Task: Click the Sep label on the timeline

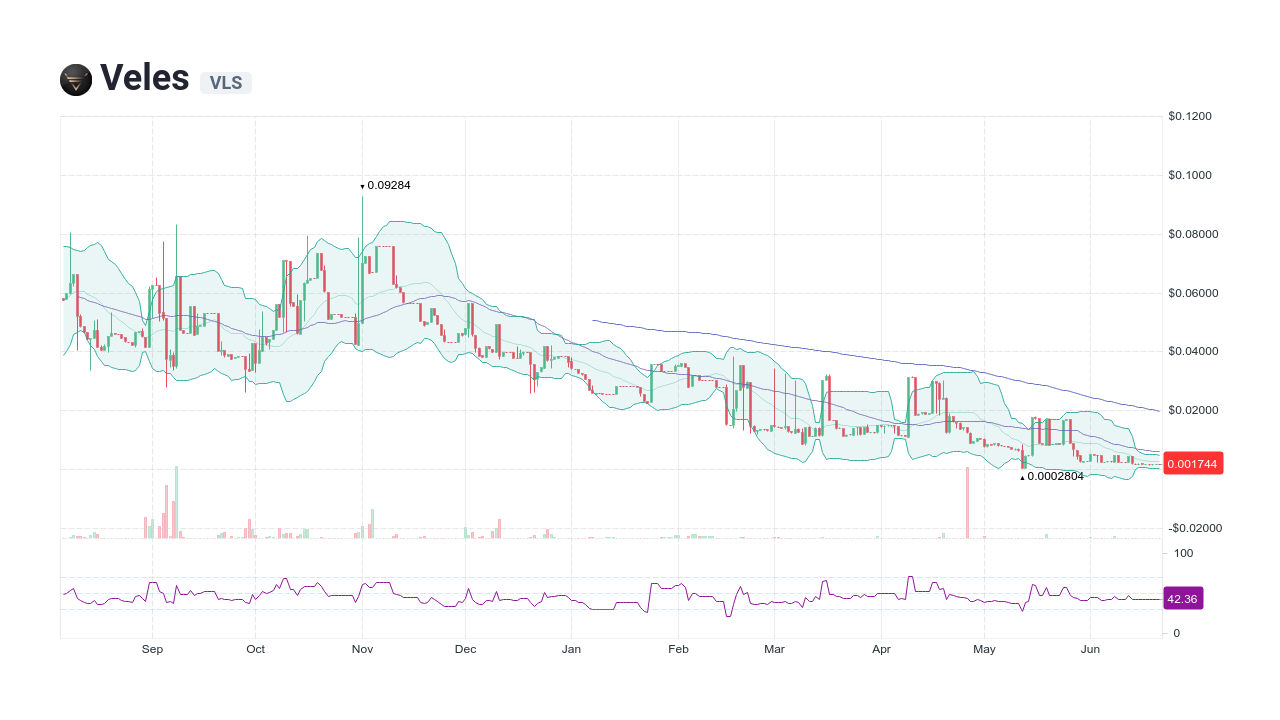Action: click(x=152, y=649)
